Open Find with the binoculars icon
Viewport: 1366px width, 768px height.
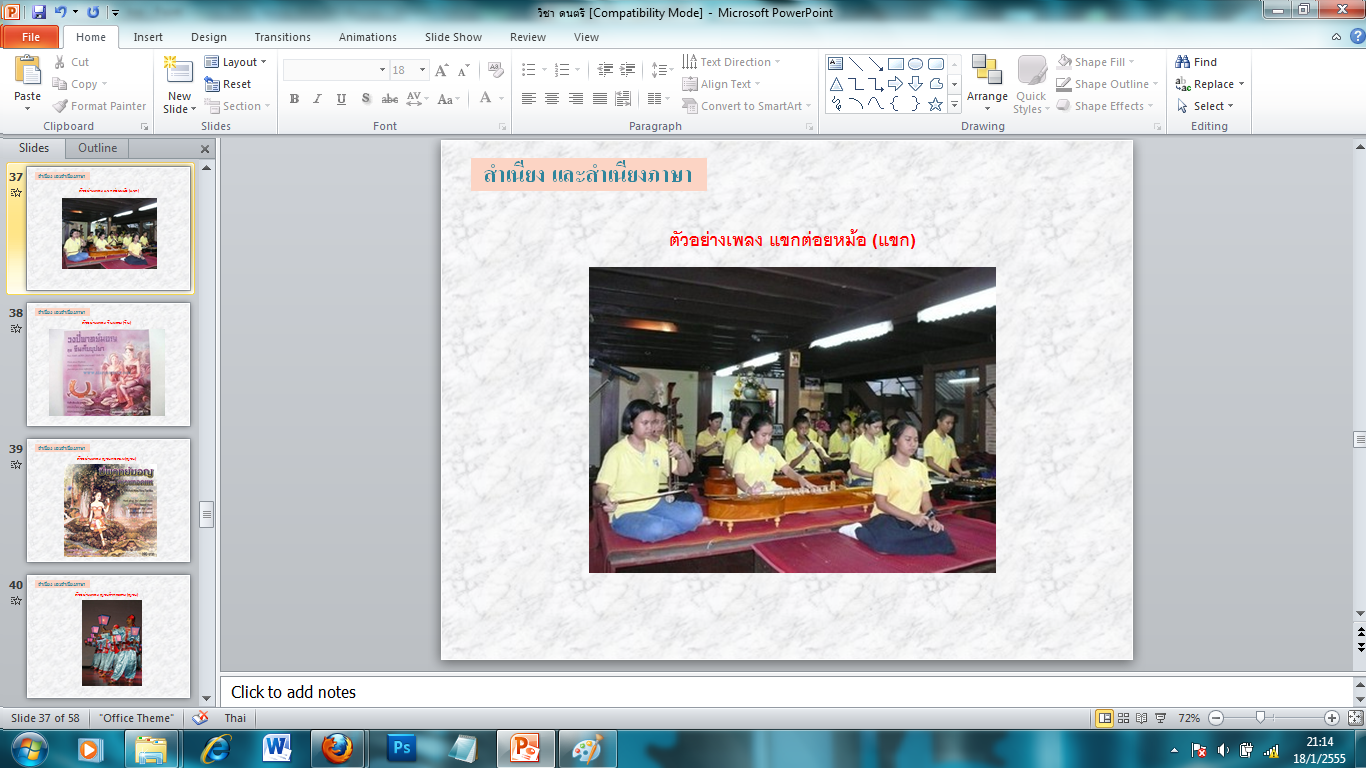coord(1183,62)
